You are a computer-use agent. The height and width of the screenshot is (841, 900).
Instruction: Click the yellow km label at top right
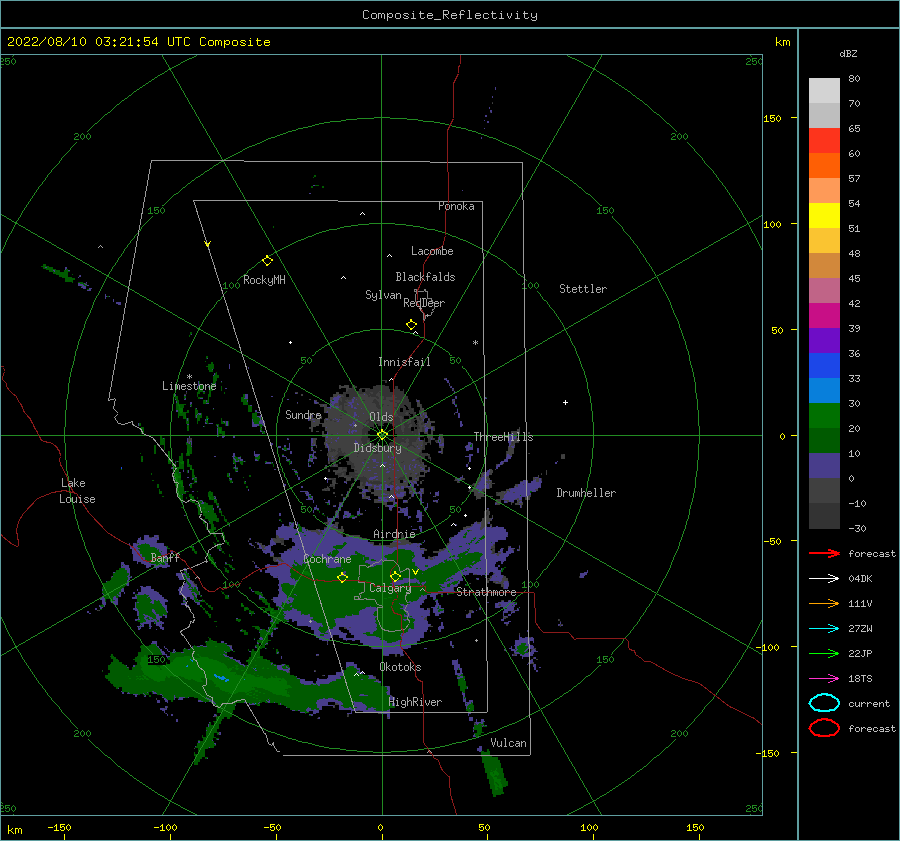(782, 42)
